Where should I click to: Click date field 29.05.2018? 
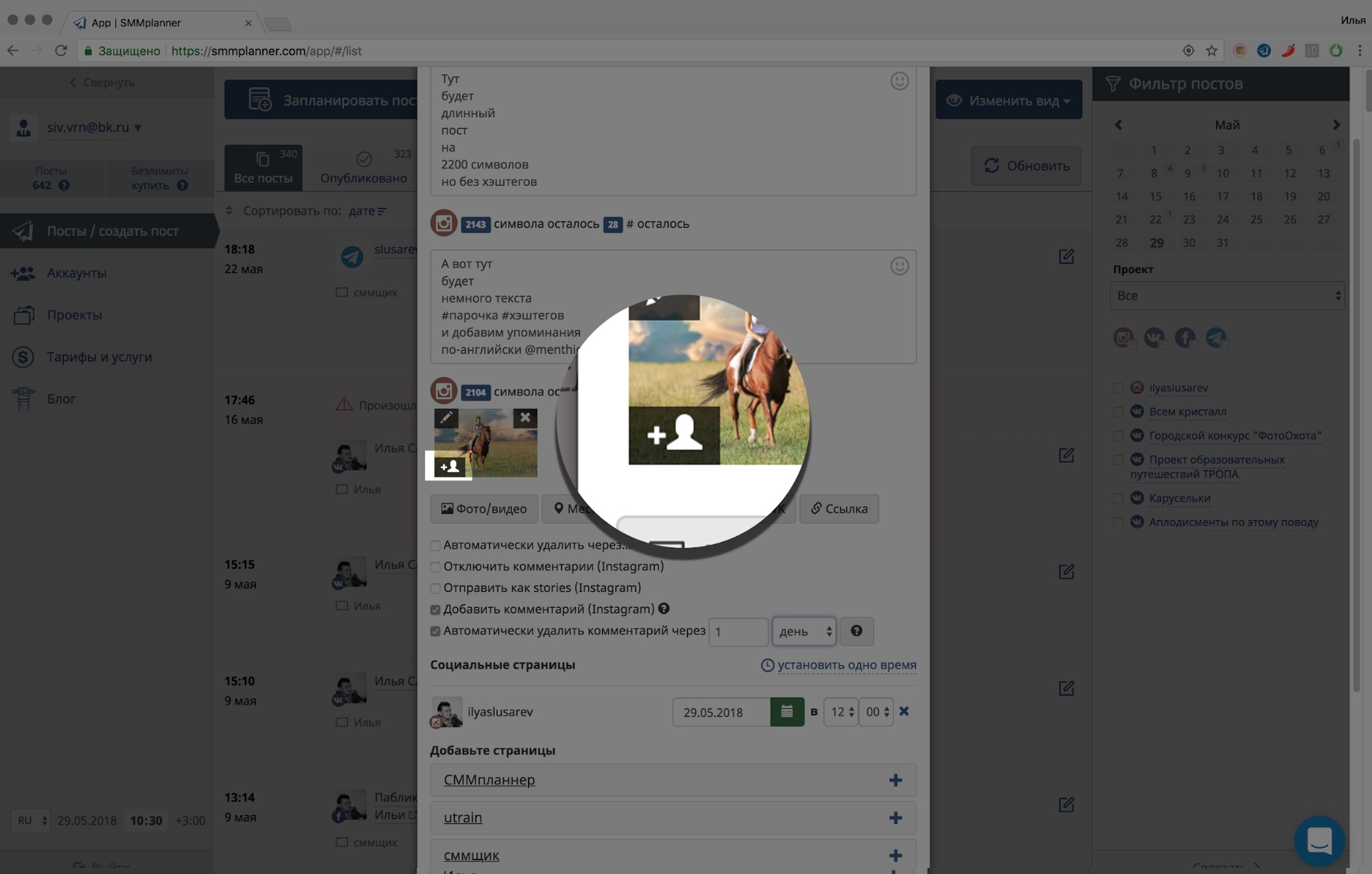coord(721,712)
